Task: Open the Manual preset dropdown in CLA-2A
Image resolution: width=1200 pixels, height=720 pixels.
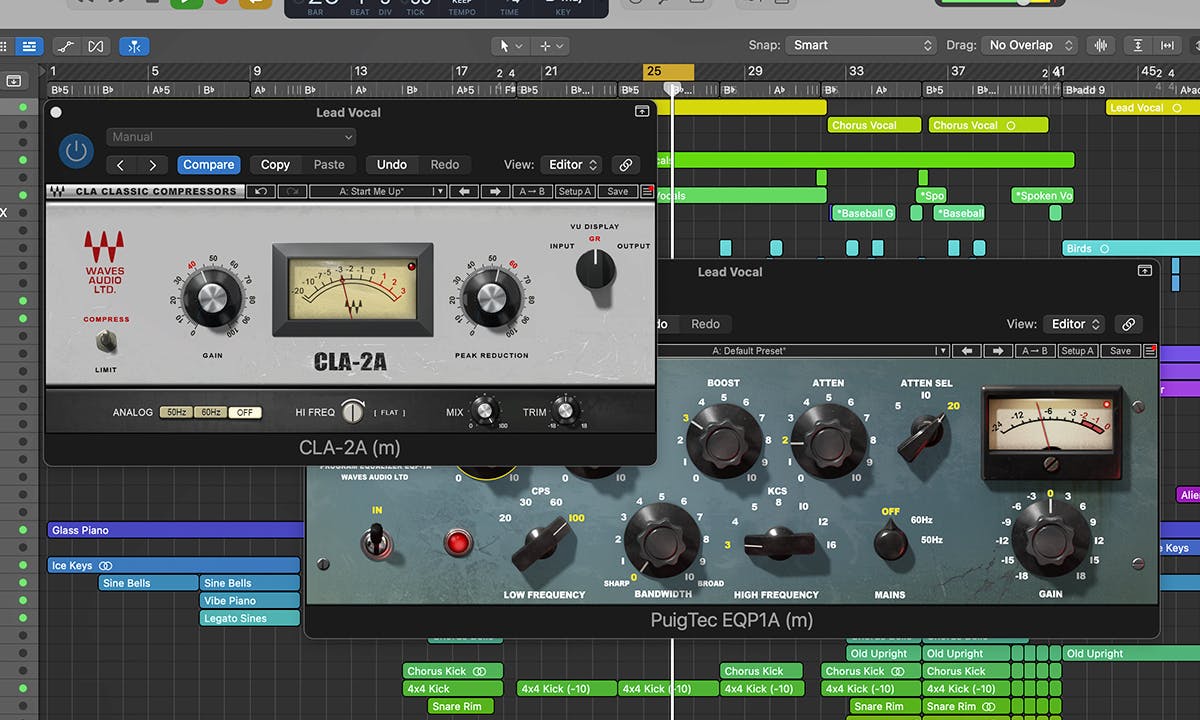Action: pos(231,137)
